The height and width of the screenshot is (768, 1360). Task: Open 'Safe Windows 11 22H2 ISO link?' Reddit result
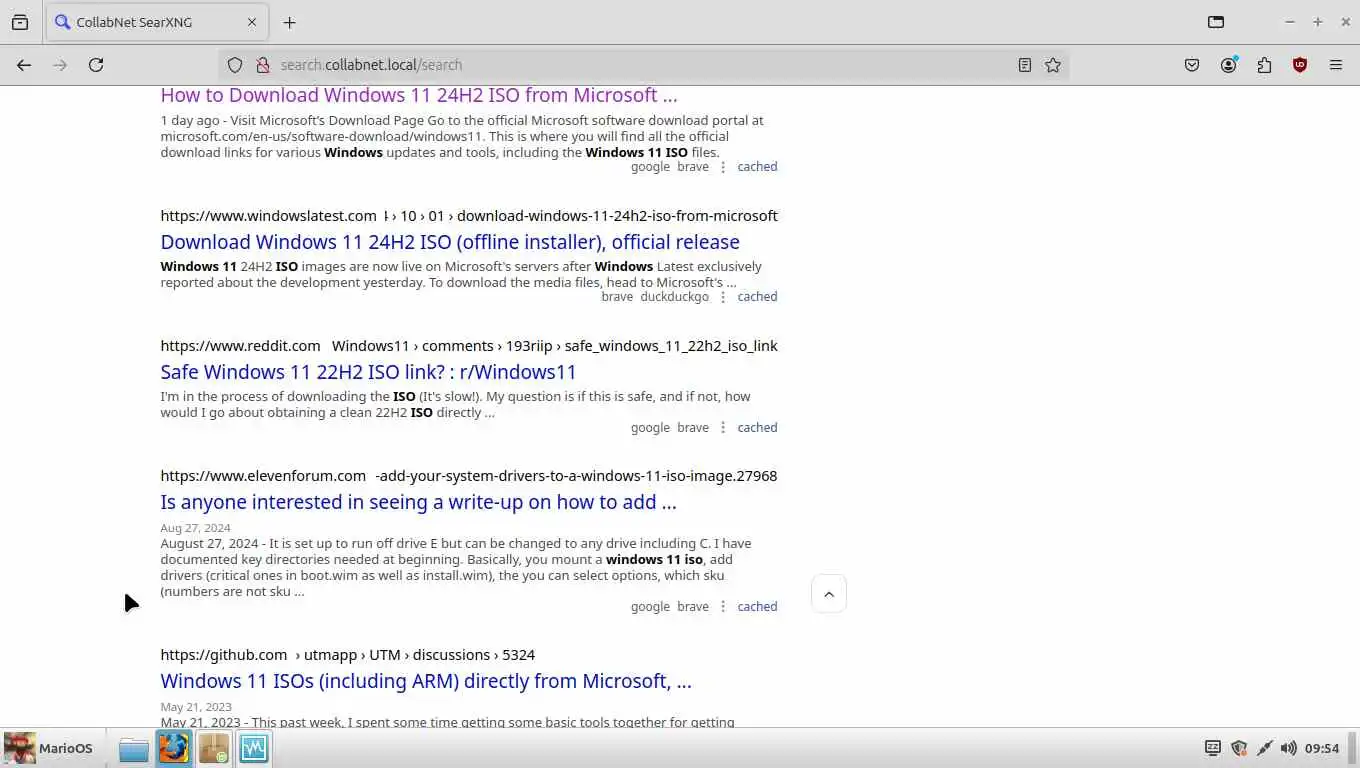368,372
